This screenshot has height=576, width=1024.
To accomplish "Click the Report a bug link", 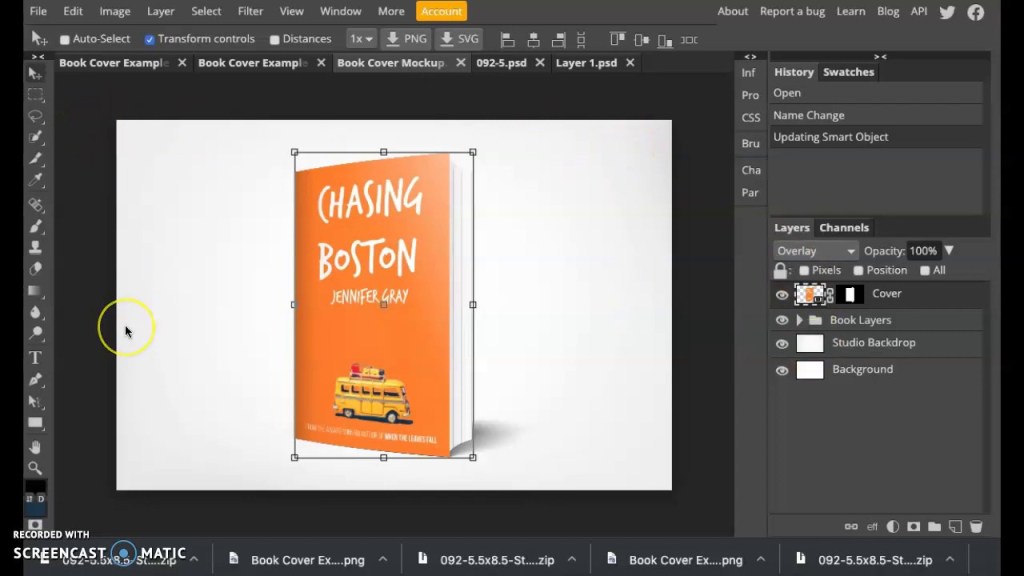I will (x=792, y=11).
